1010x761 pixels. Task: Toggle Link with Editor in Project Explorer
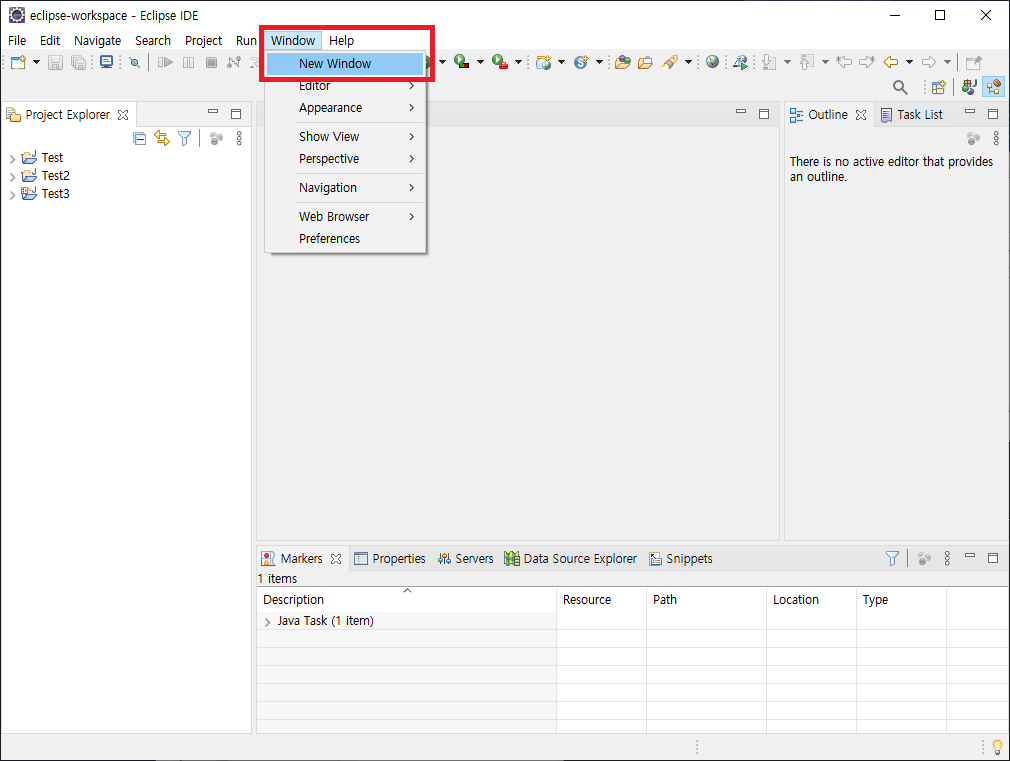click(x=162, y=139)
